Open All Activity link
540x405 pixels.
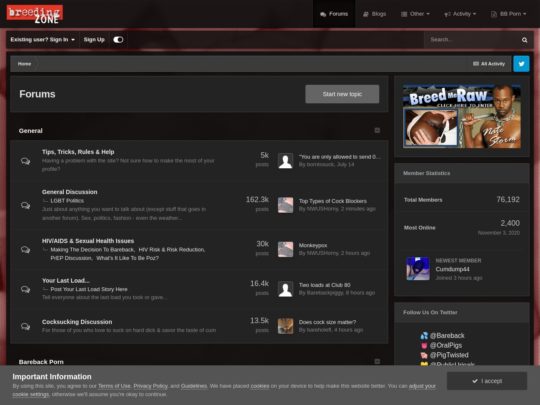489,64
